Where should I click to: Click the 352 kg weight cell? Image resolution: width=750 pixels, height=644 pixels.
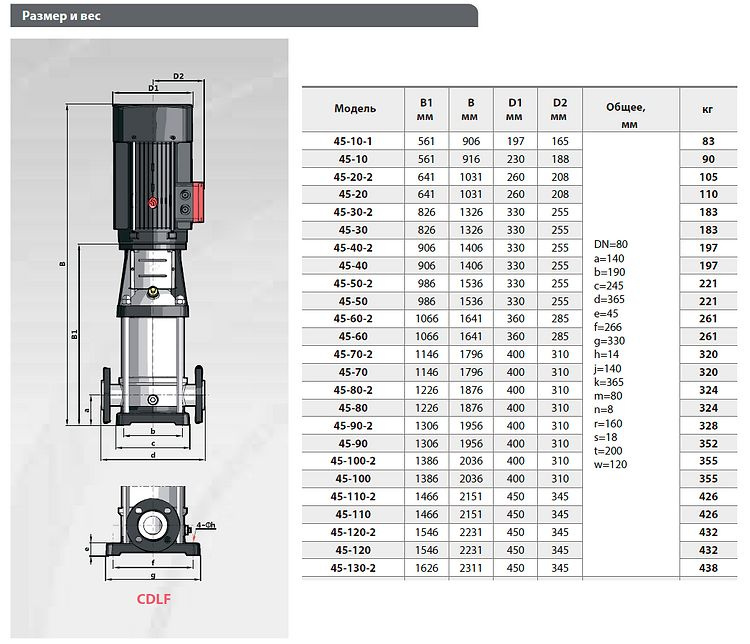point(709,443)
